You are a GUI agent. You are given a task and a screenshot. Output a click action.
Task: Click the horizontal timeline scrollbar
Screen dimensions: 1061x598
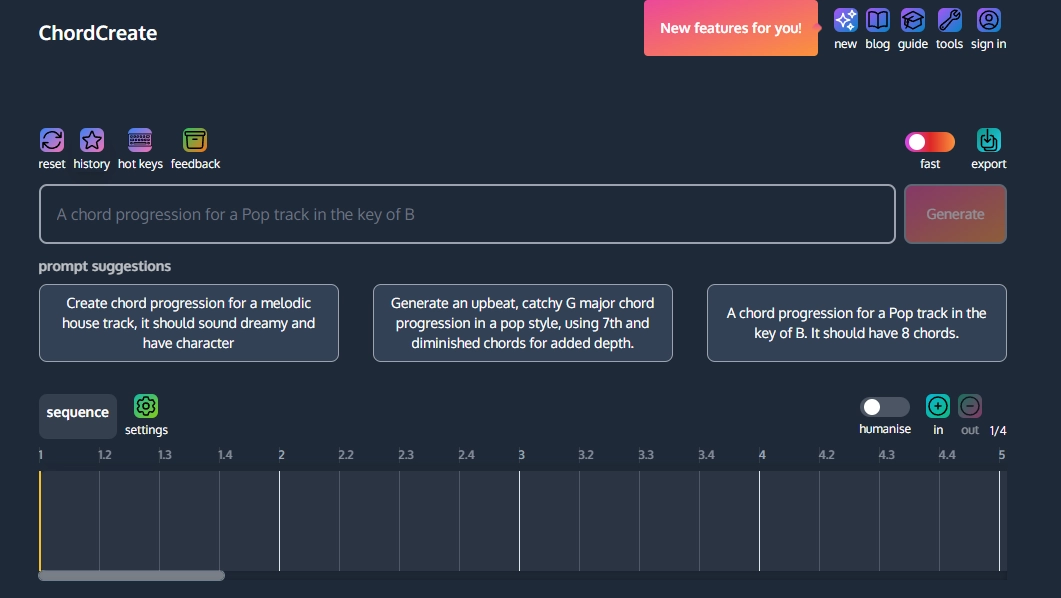point(130,575)
